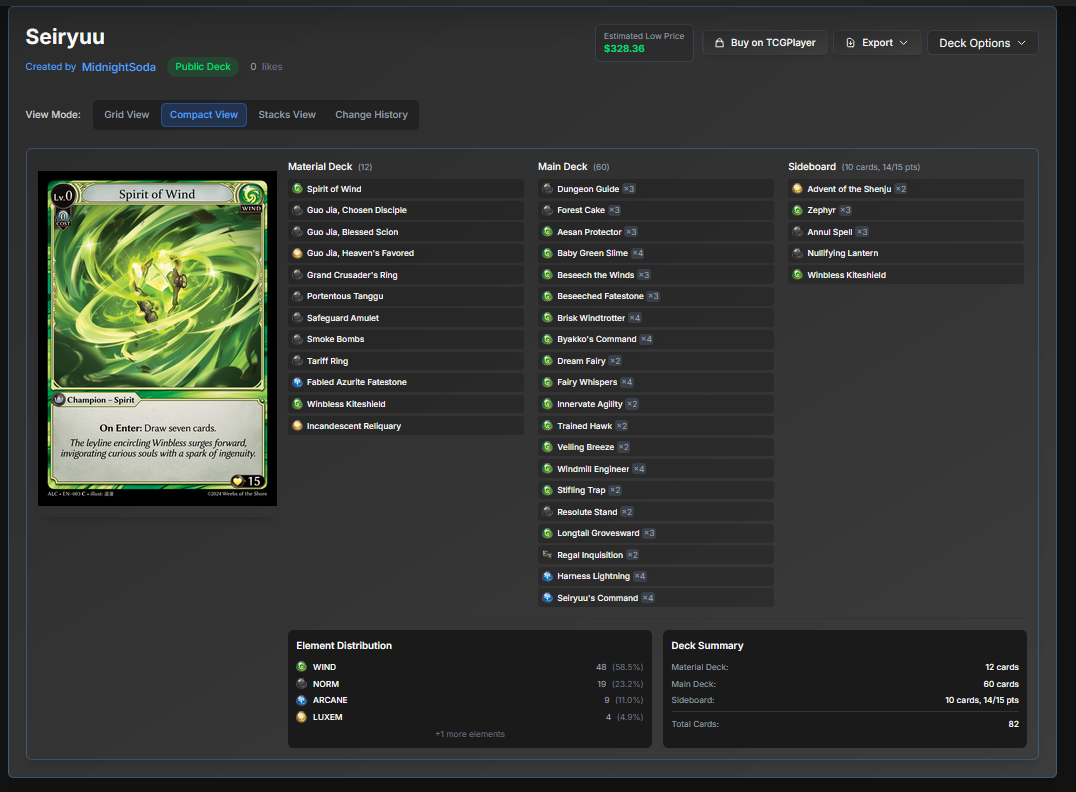Click the MidnightSoda creator profile link

click(118, 67)
